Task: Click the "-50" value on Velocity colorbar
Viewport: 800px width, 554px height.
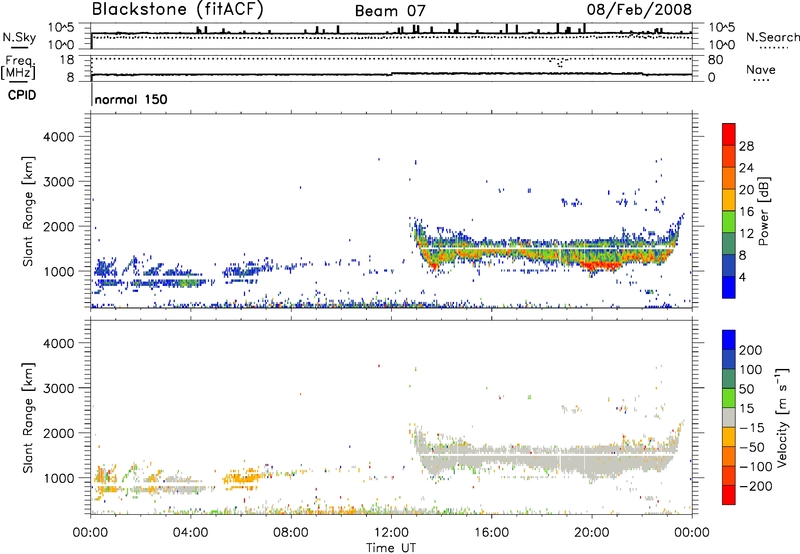Action: coord(752,447)
